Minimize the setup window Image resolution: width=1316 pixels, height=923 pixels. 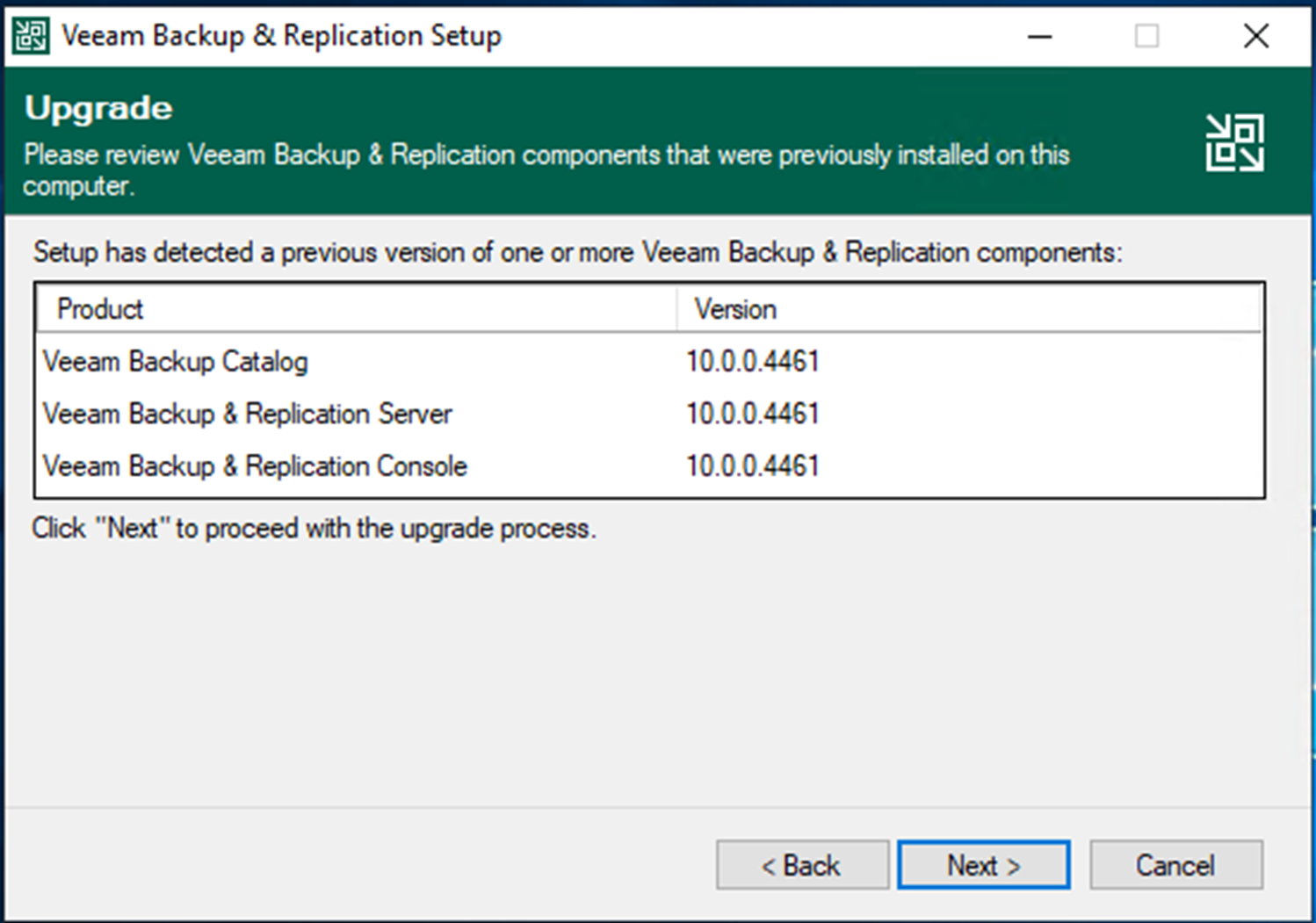1040,36
